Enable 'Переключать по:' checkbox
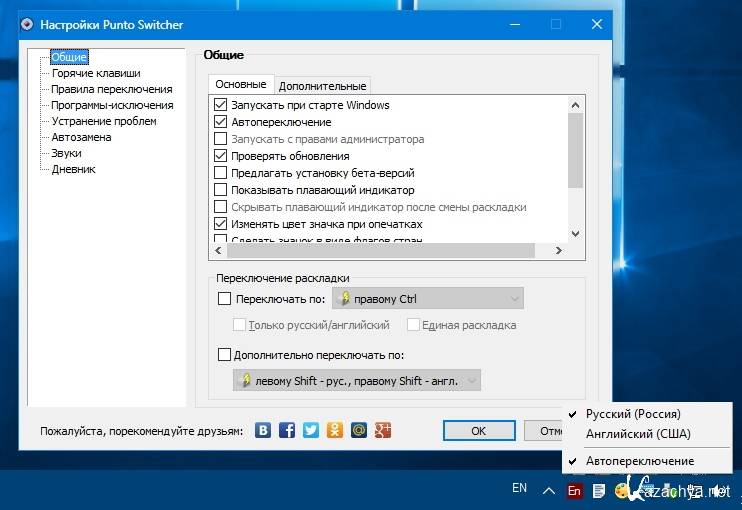 pyautogui.click(x=224, y=298)
